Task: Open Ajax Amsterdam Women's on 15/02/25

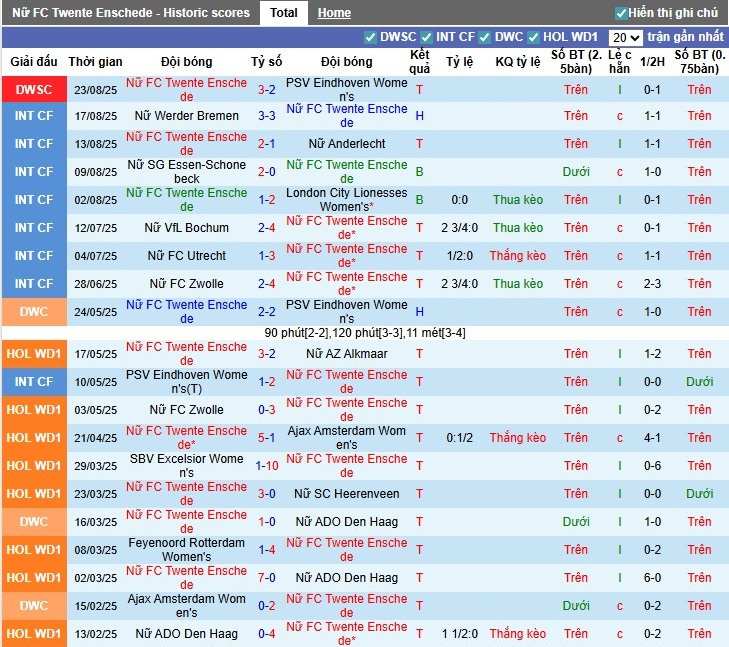Action: pos(186,606)
